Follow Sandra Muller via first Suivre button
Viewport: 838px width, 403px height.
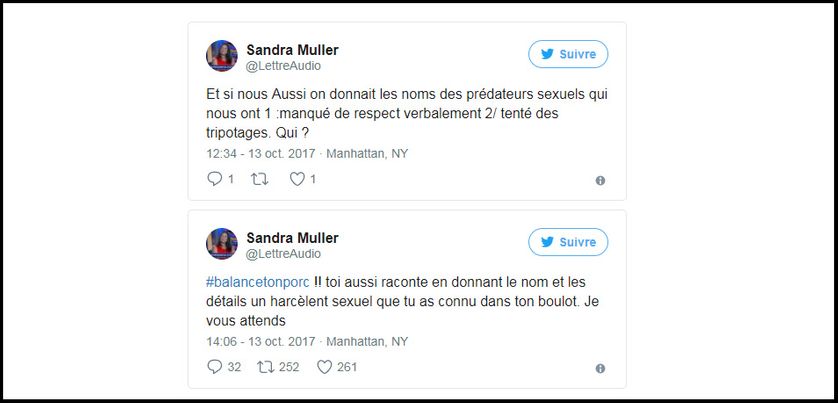pos(568,54)
